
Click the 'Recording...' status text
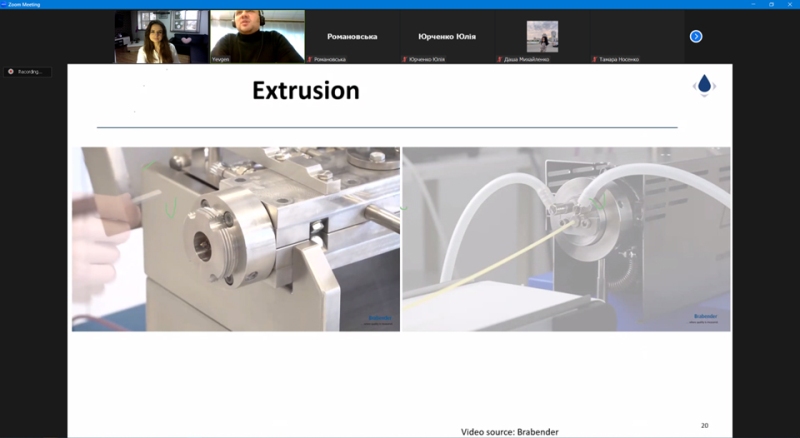coord(30,72)
